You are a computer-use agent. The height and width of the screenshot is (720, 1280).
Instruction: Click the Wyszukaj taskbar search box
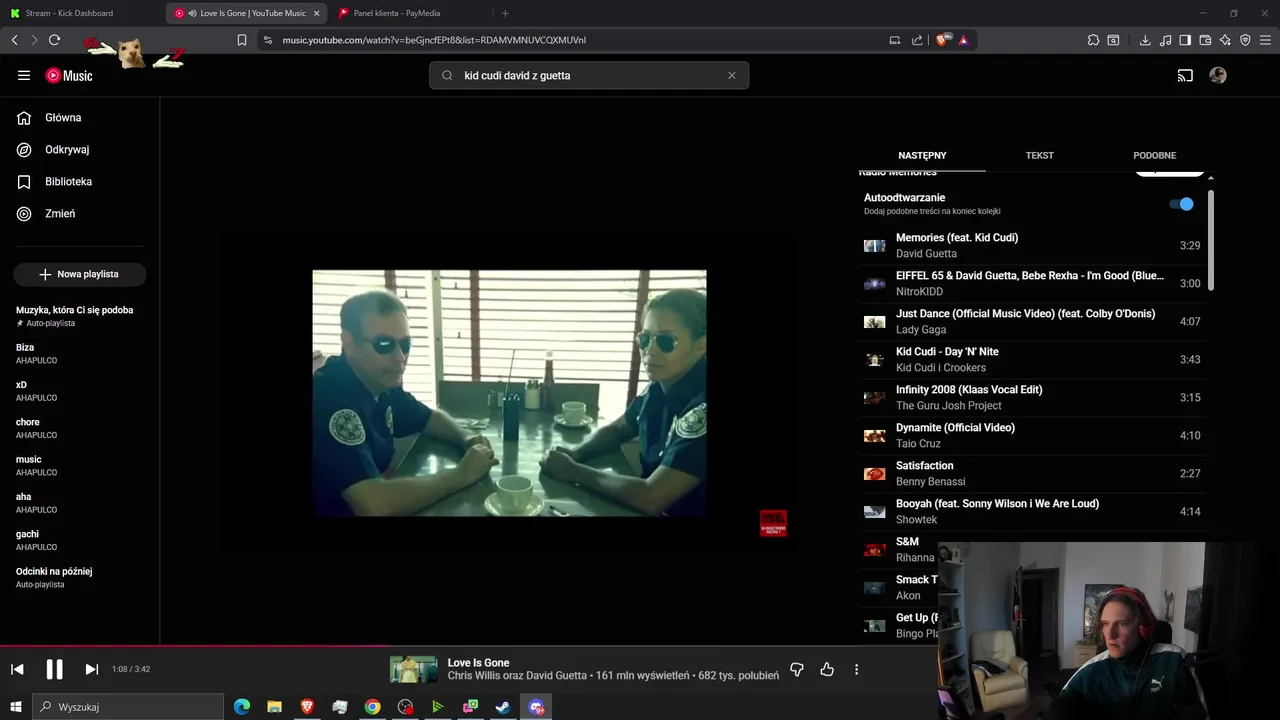tap(127, 707)
